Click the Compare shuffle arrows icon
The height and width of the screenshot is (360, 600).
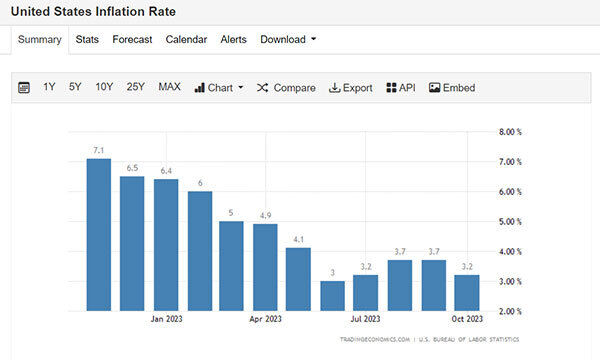pyautogui.click(x=262, y=88)
